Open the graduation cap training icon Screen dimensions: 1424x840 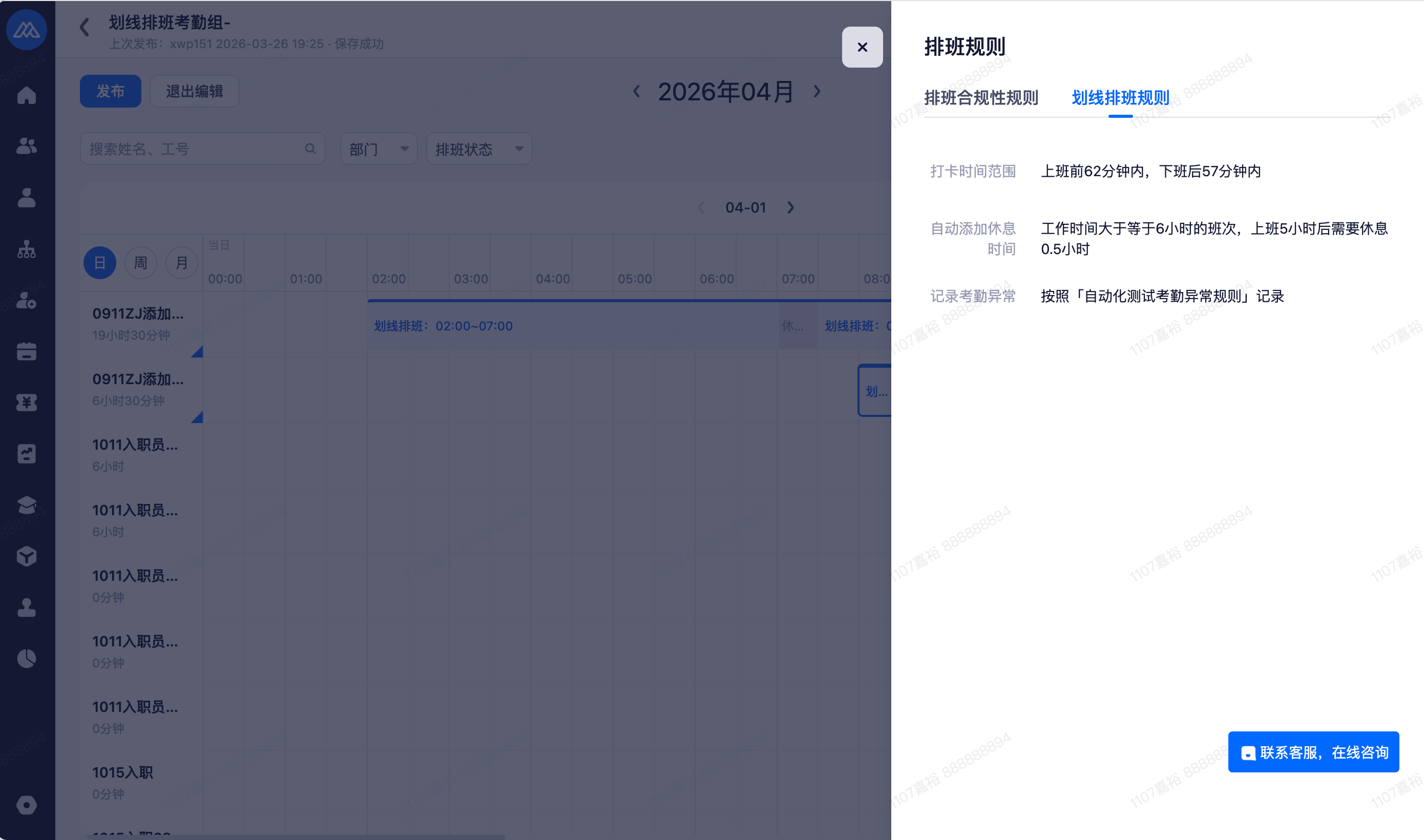click(x=27, y=505)
